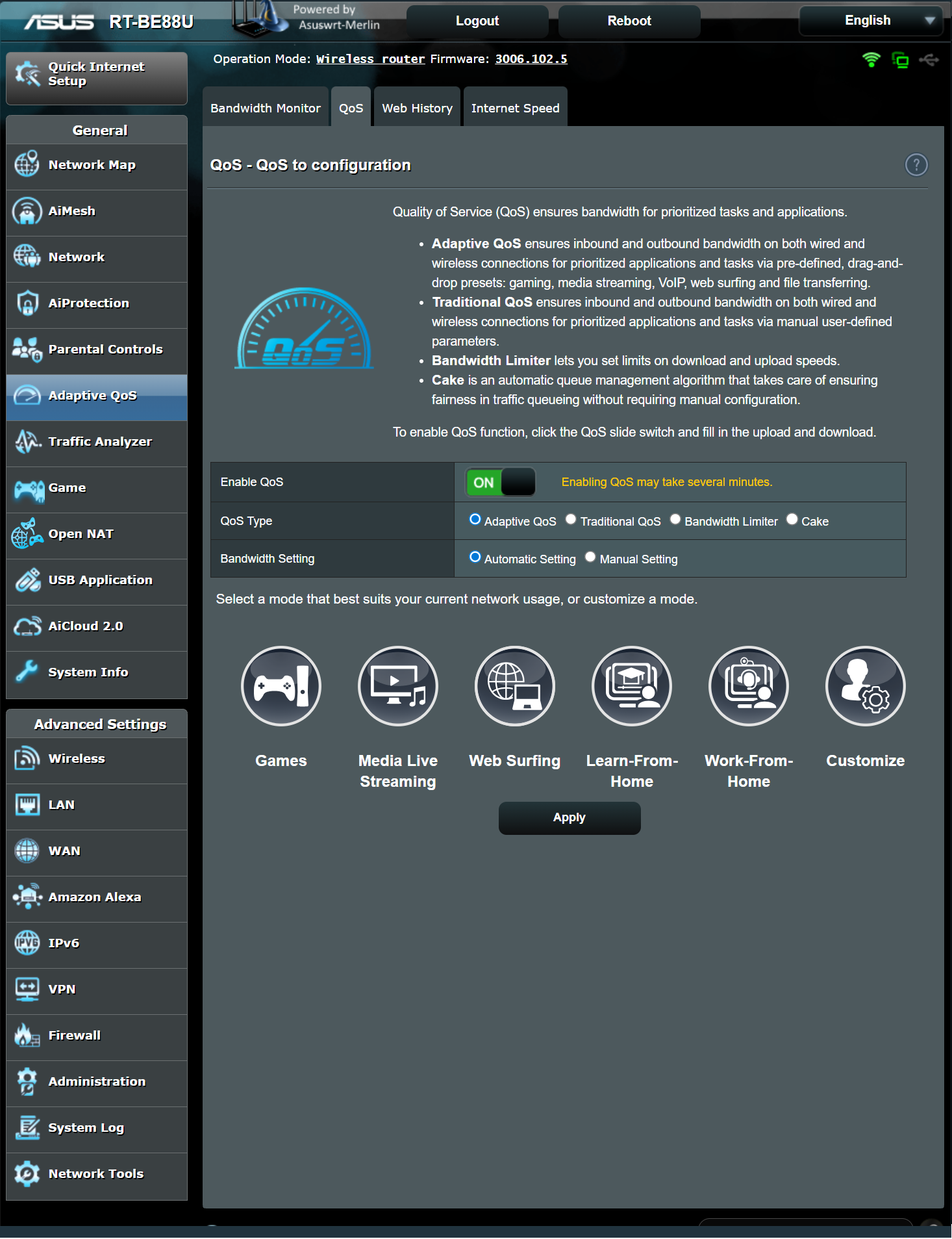The height and width of the screenshot is (1239, 952).
Task: Open the firmware version 3006.102.5 link
Action: pyautogui.click(x=531, y=59)
